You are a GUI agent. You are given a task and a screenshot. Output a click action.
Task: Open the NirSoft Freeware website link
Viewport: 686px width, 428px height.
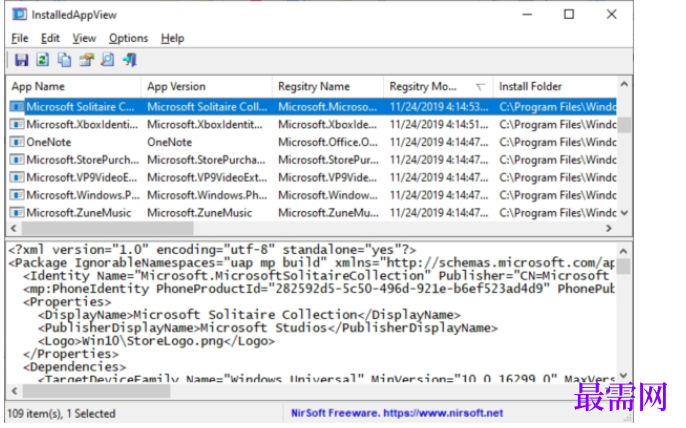point(397,413)
